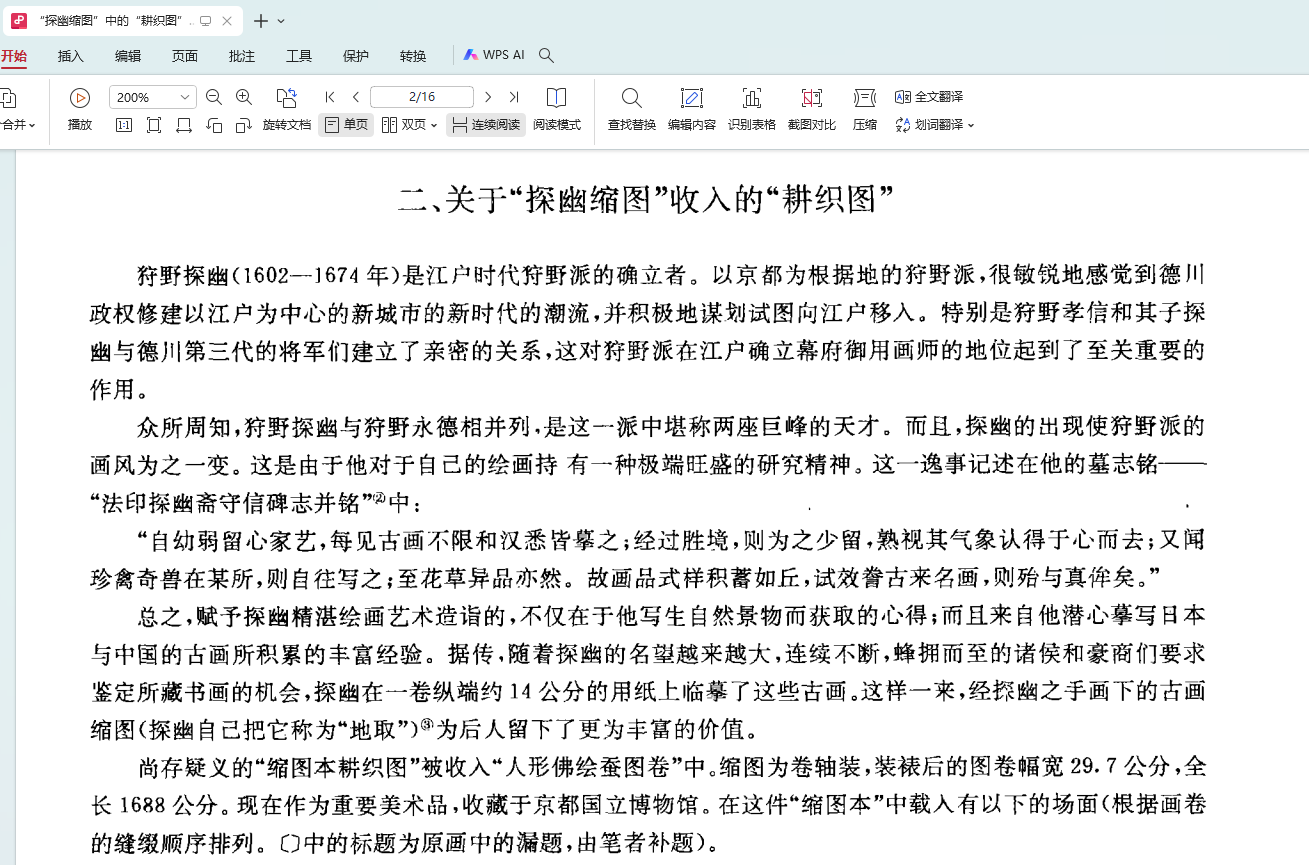Zoom in with the plus magnifier
This screenshot has height=865, width=1309.
point(244,97)
